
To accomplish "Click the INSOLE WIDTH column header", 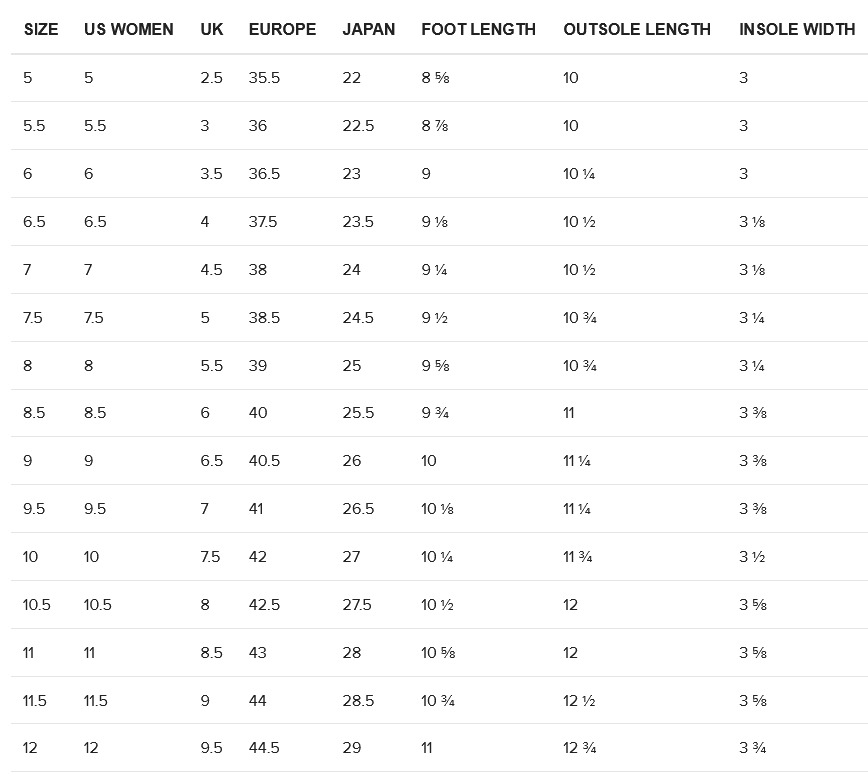I will [x=797, y=30].
